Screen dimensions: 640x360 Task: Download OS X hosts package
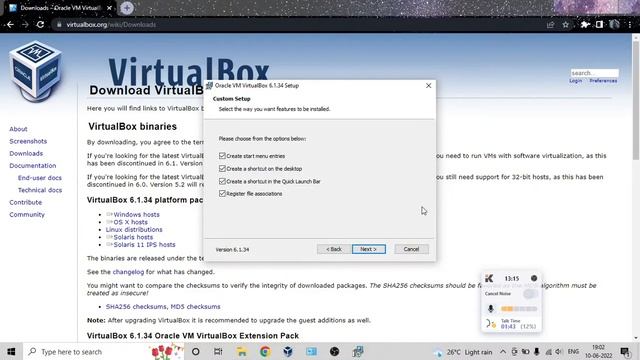pos(130,222)
